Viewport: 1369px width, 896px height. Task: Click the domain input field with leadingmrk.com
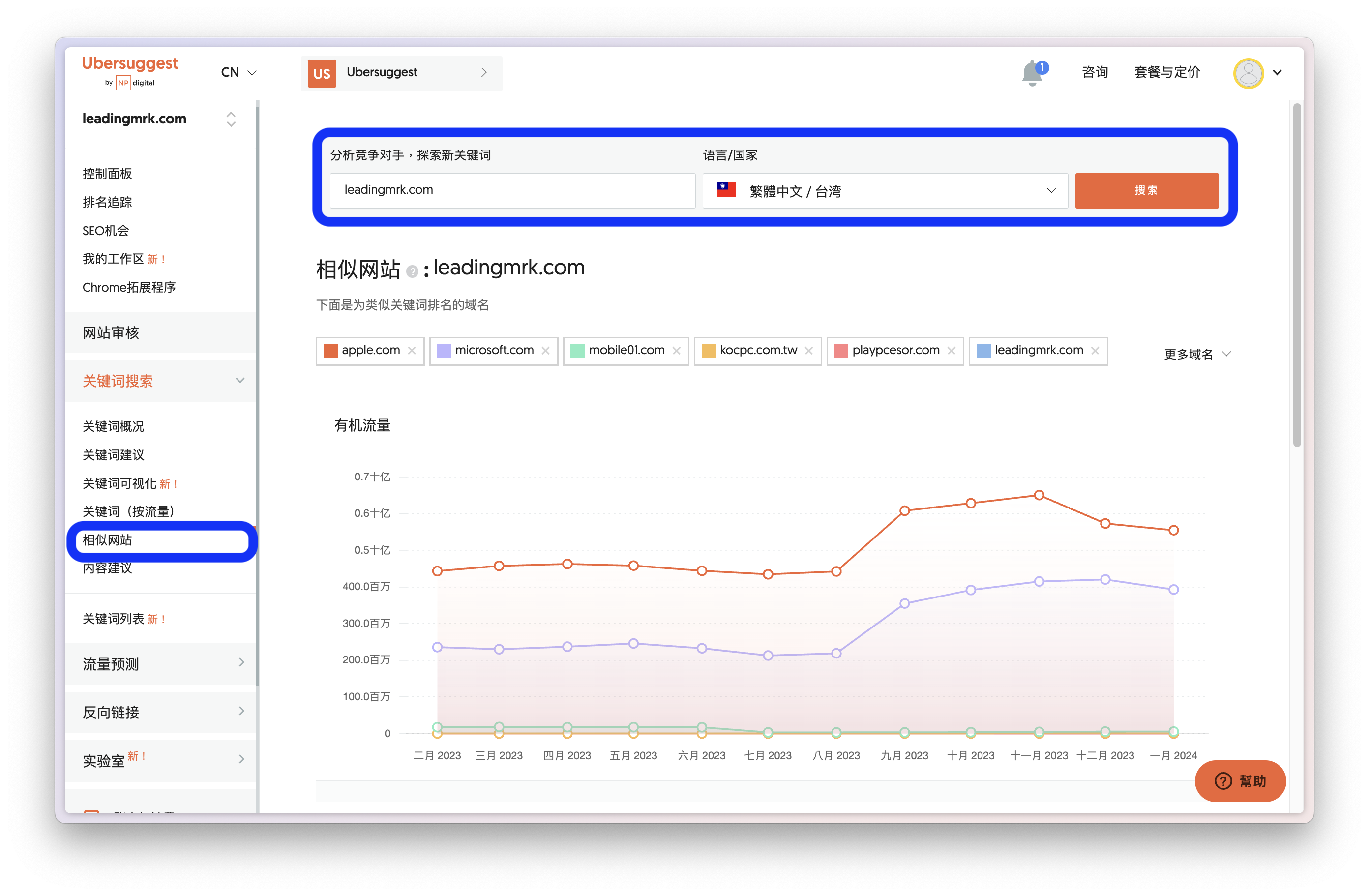click(x=512, y=190)
